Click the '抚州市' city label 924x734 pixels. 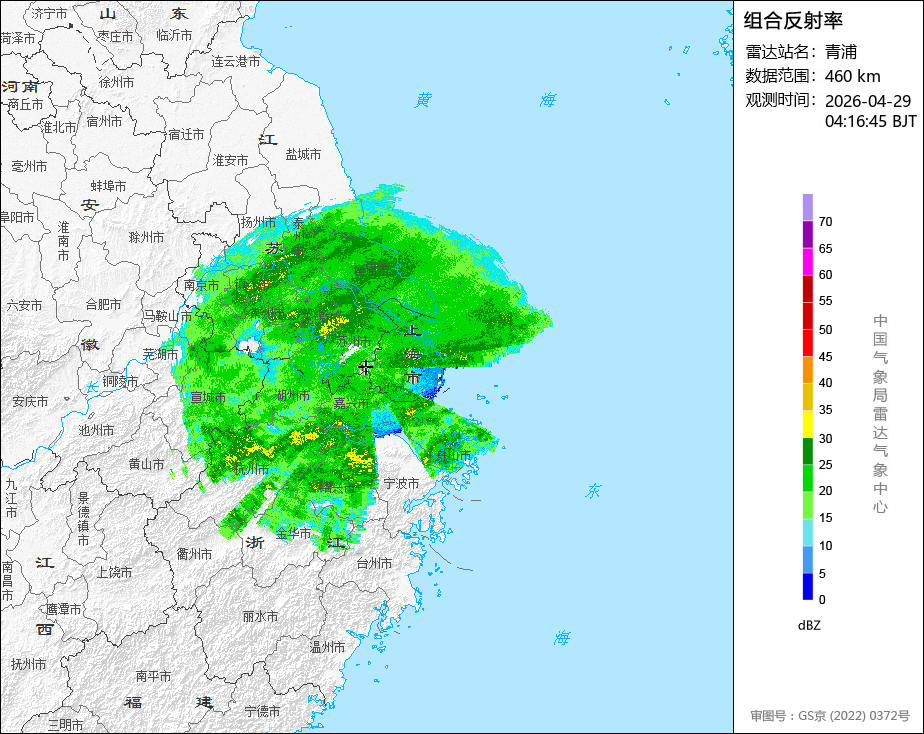[28, 664]
